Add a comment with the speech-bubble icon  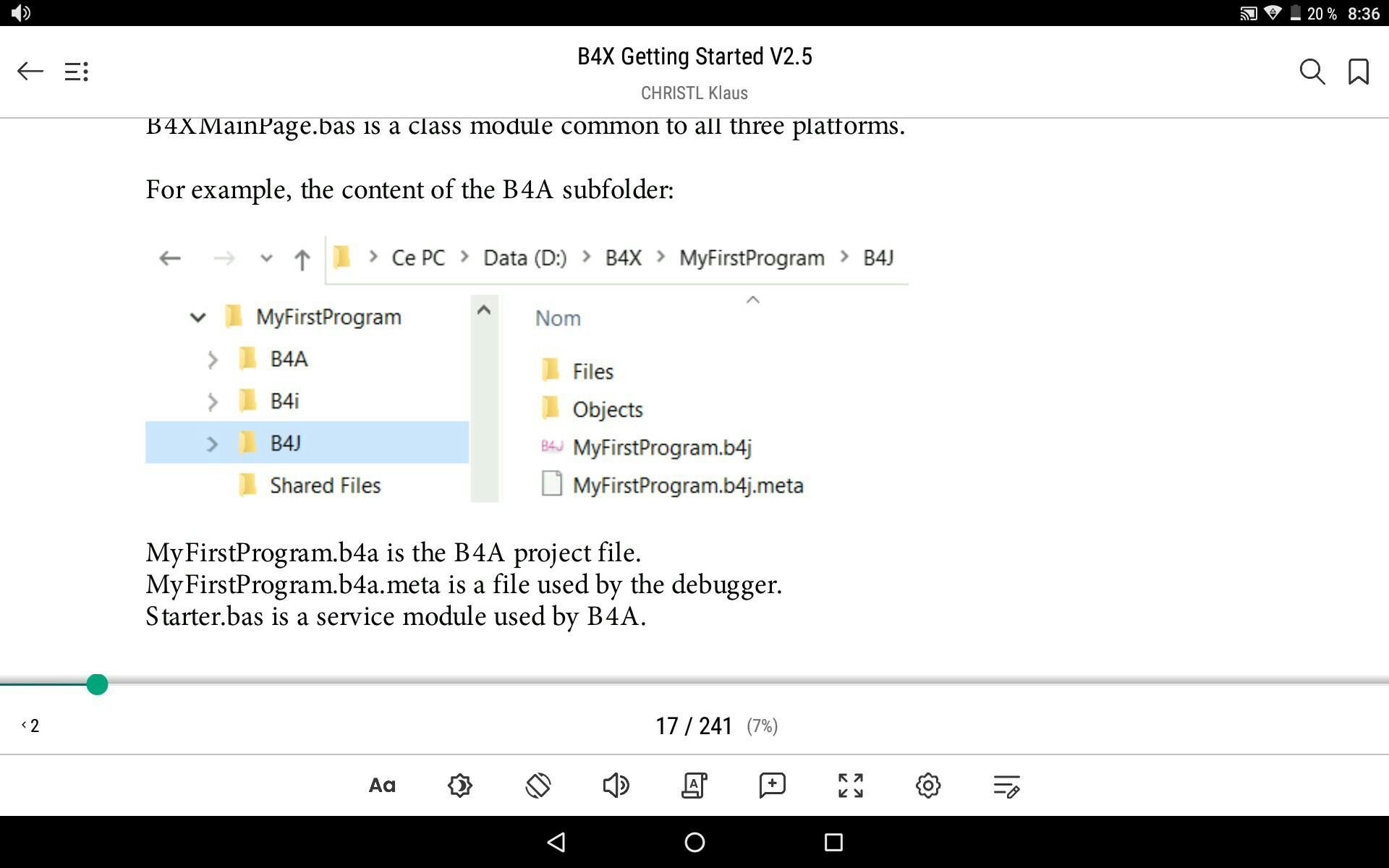click(773, 786)
